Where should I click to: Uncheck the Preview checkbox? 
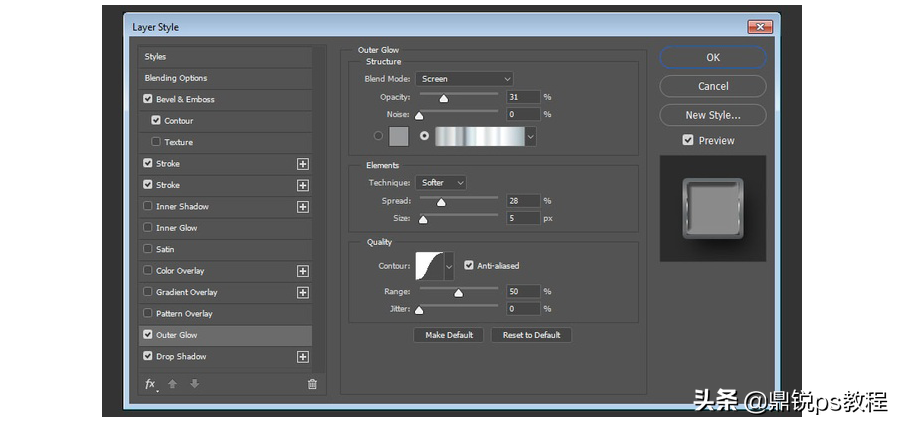click(688, 140)
